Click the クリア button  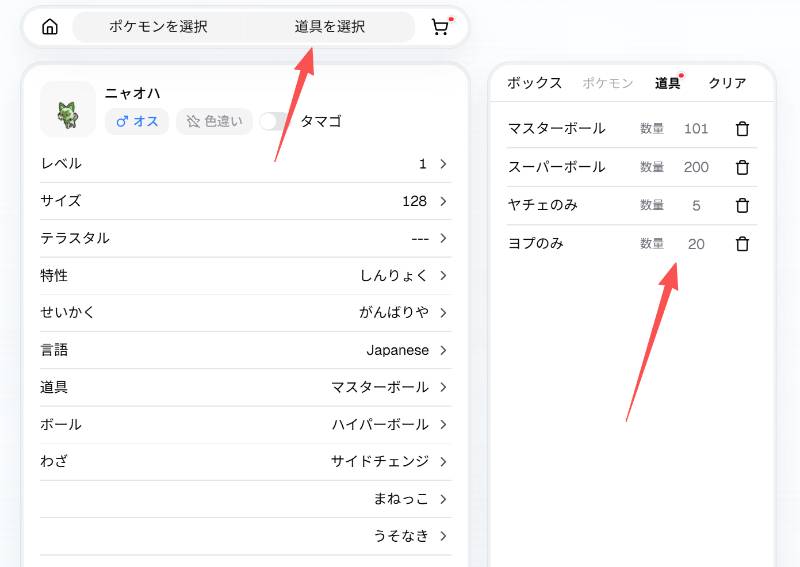[727, 83]
